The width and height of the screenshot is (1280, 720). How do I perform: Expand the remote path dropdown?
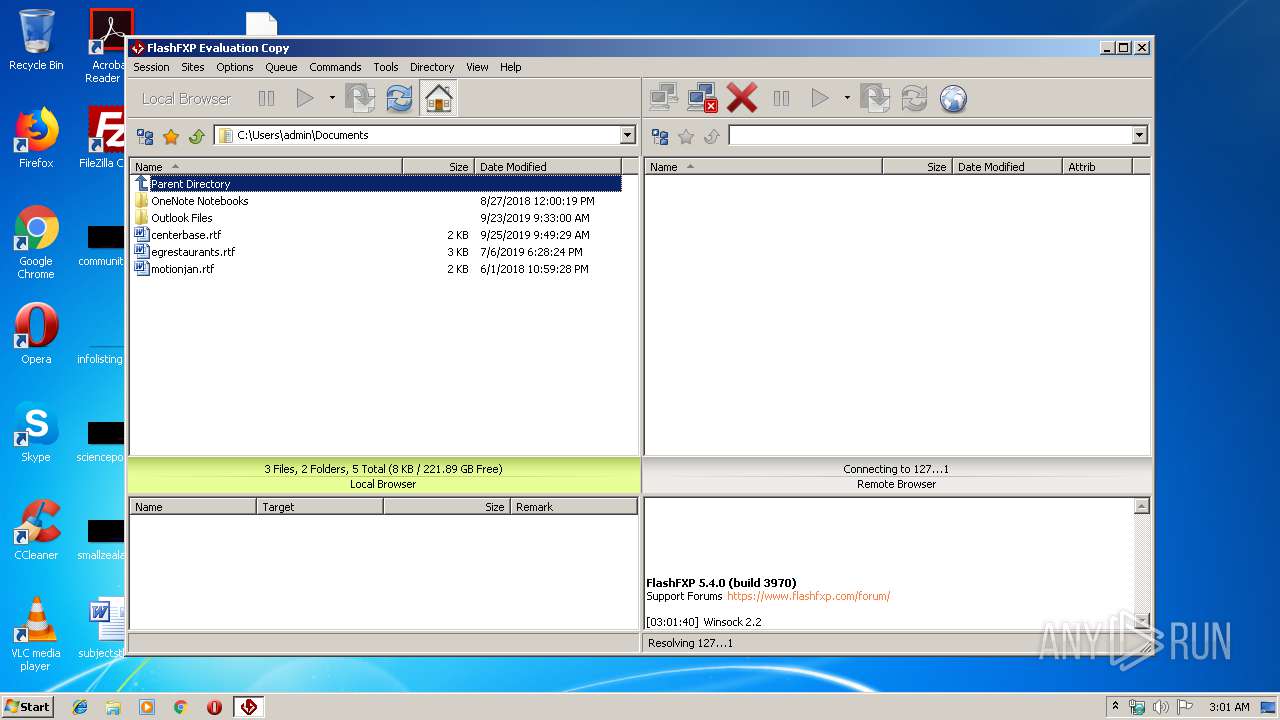point(1140,135)
